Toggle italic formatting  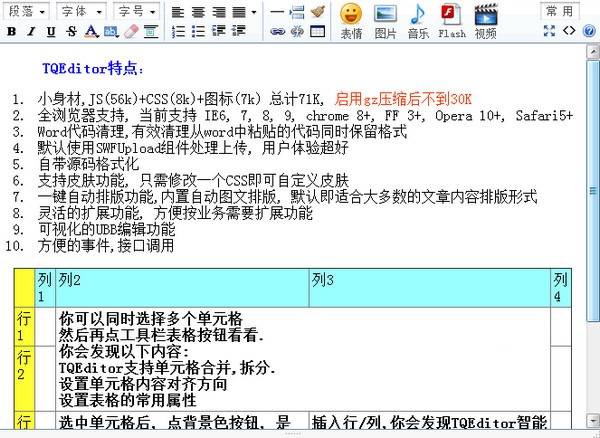click(x=31, y=31)
